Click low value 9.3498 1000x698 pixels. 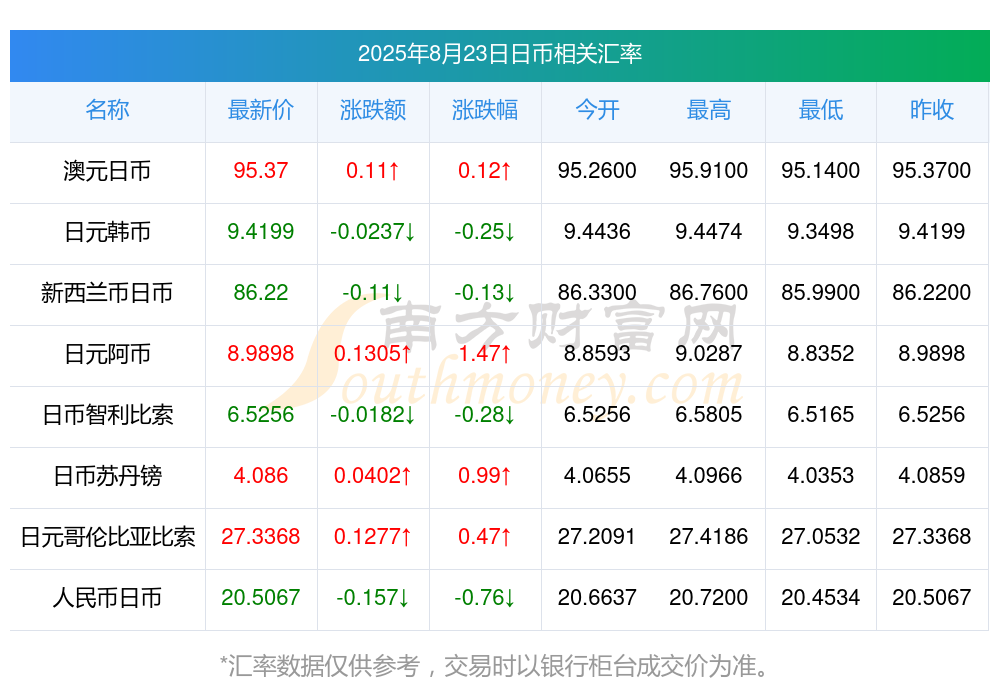point(821,232)
